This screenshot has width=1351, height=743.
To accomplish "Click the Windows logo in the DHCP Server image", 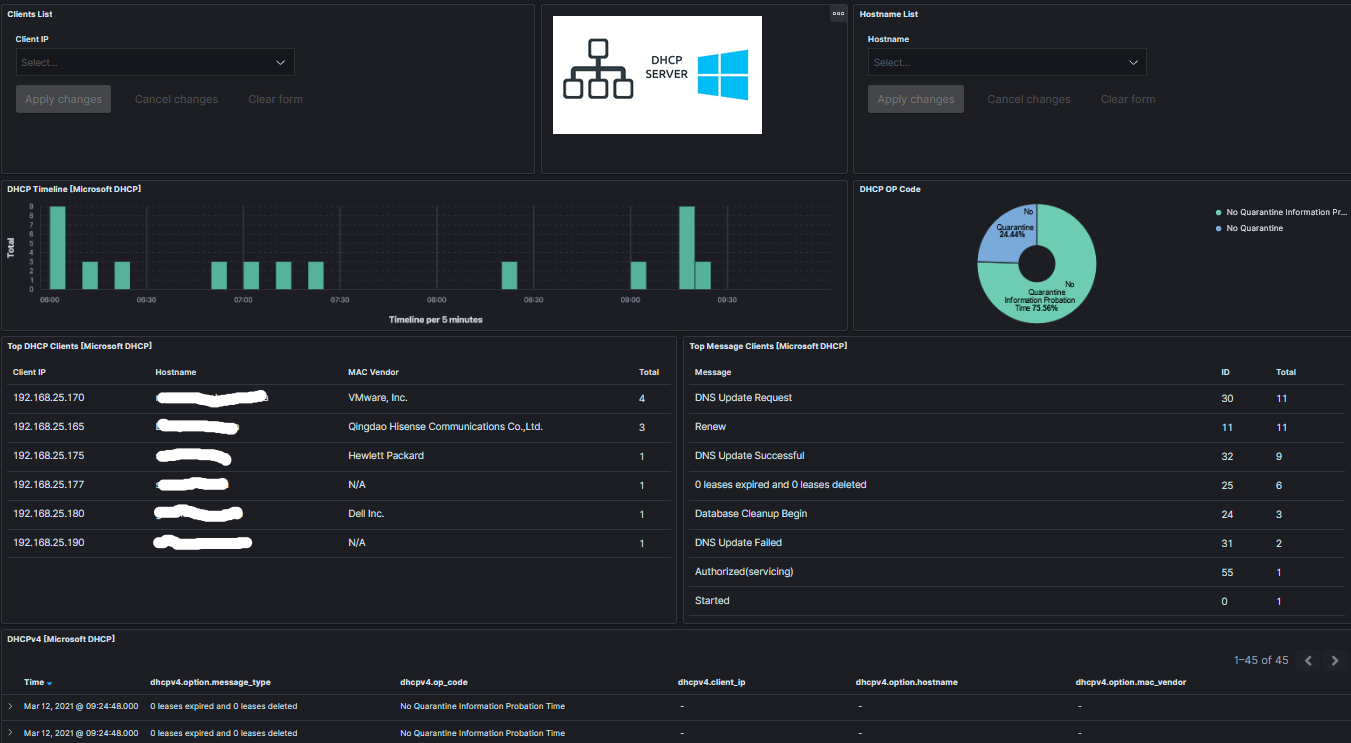I will 722,75.
